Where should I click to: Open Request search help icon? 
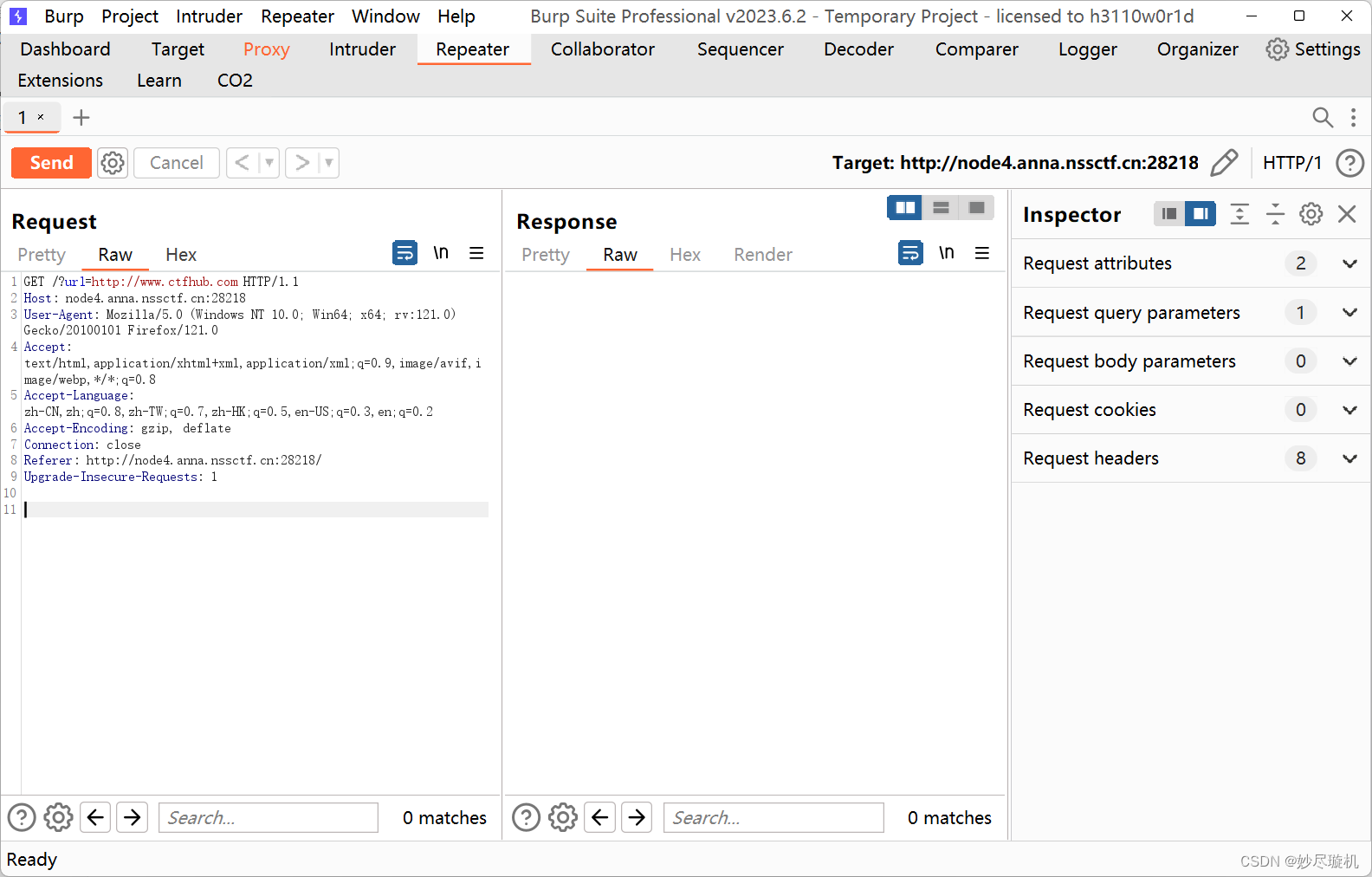(x=22, y=817)
